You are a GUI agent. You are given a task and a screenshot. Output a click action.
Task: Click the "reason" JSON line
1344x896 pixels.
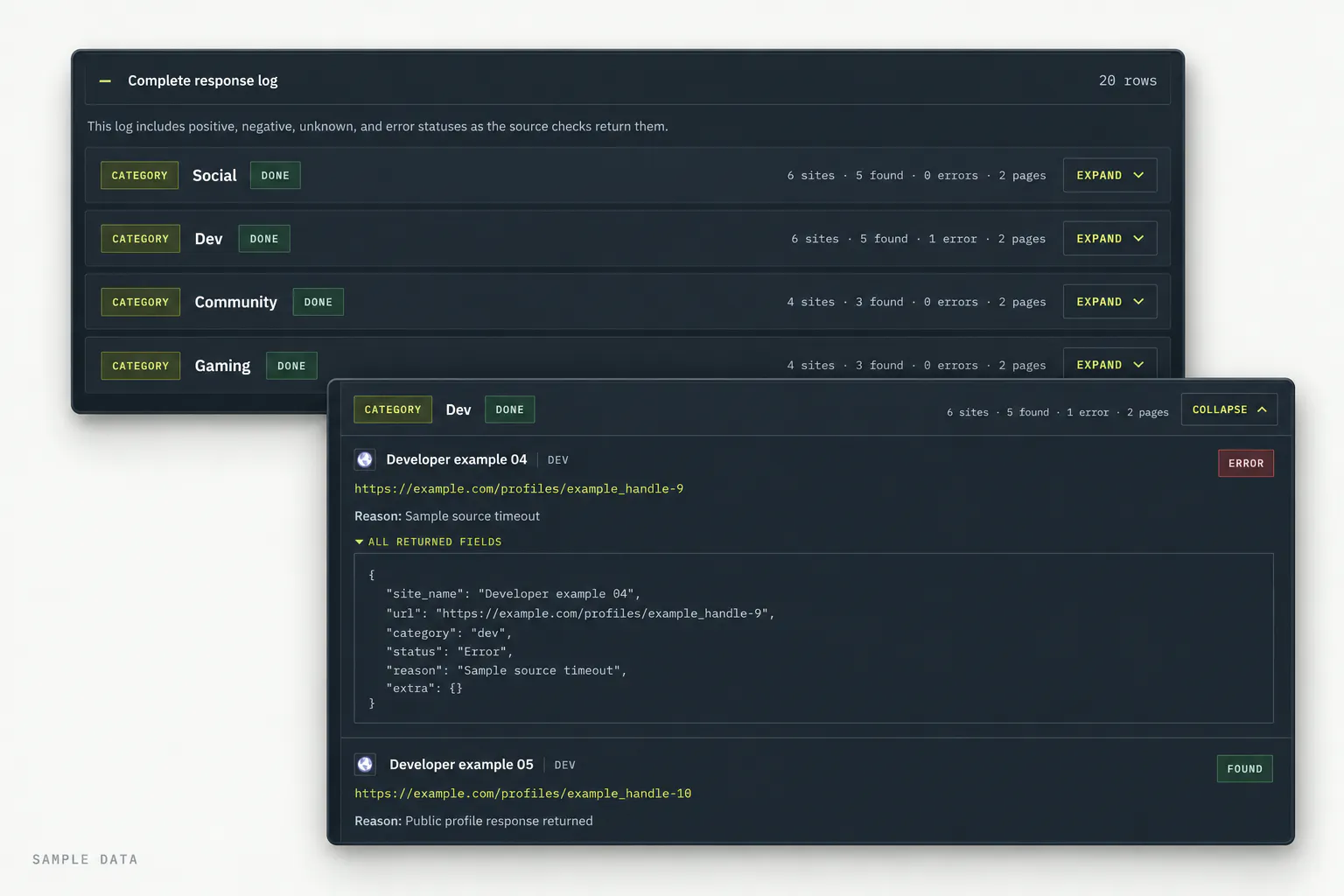coord(506,671)
